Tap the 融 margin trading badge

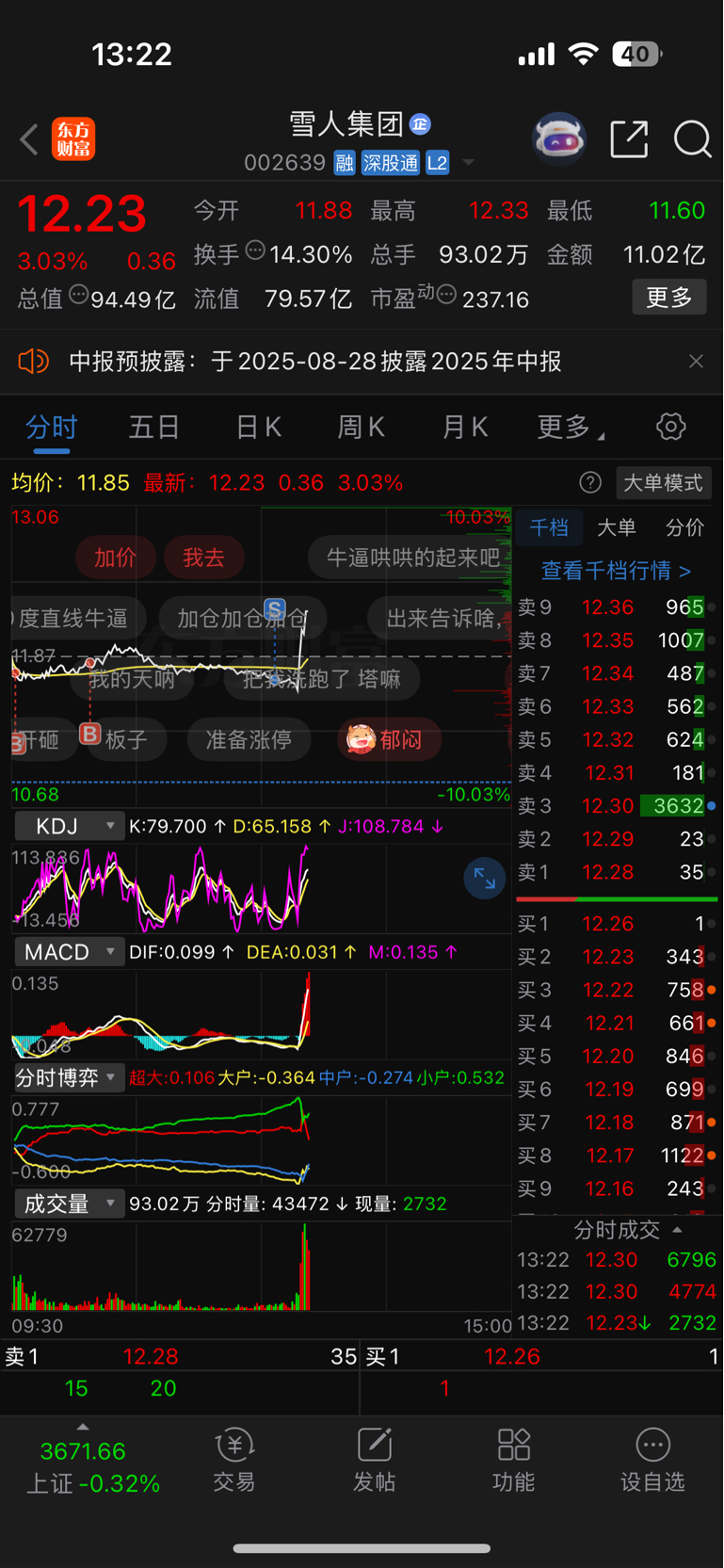345,163
